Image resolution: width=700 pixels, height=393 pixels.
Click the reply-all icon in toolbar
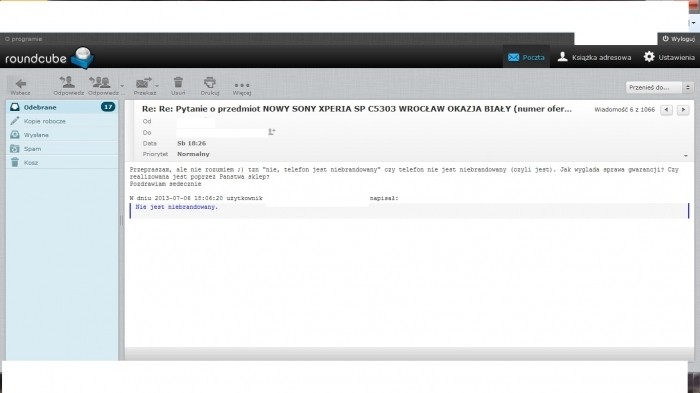click(100, 82)
